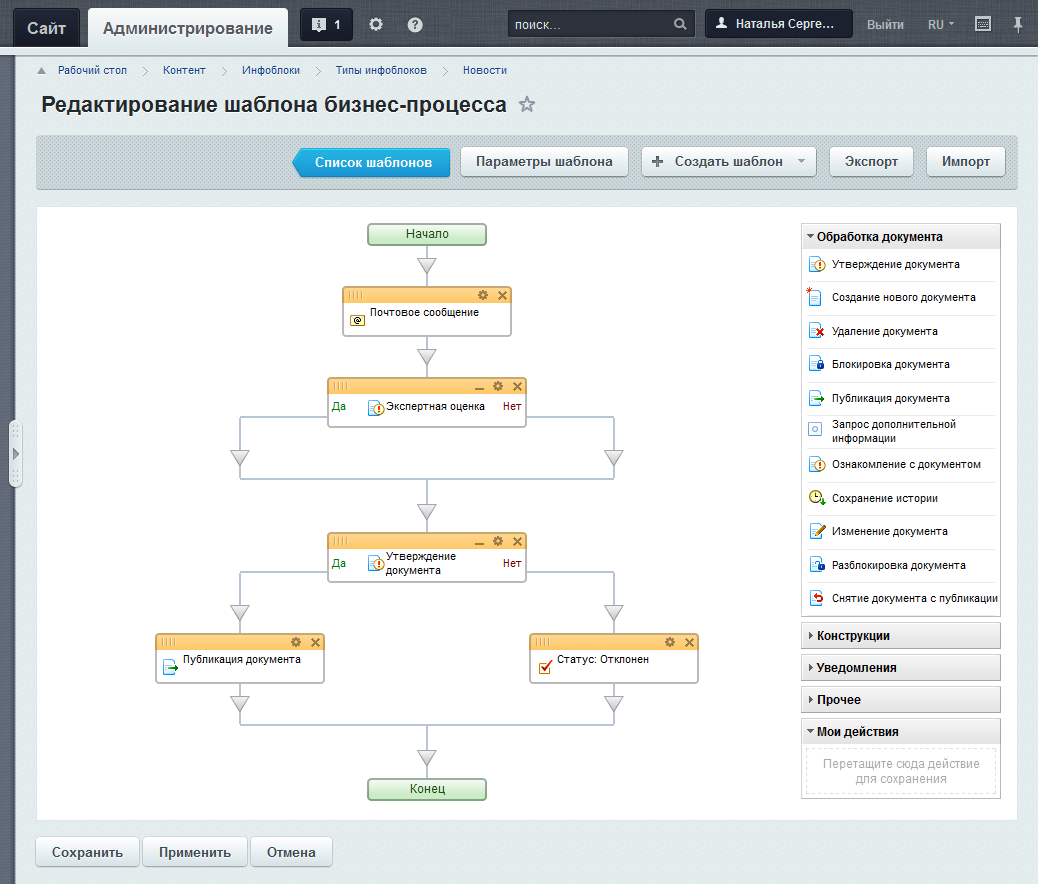The width and height of the screenshot is (1038, 884).
Task: Switch to the Сайт tab
Action: (46, 28)
